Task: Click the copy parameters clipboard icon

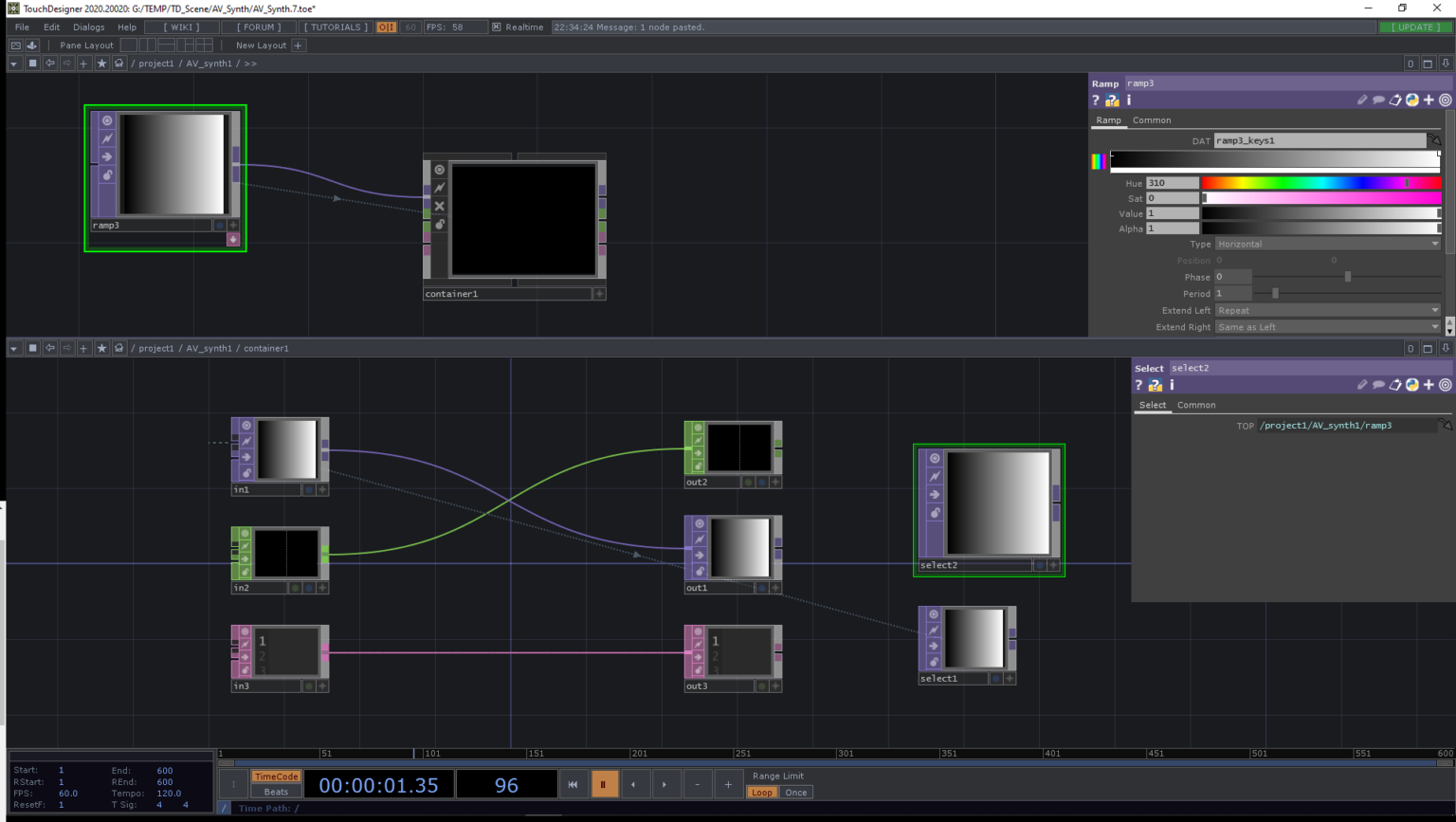Action: pyautogui.click(x=1395, y=100)
